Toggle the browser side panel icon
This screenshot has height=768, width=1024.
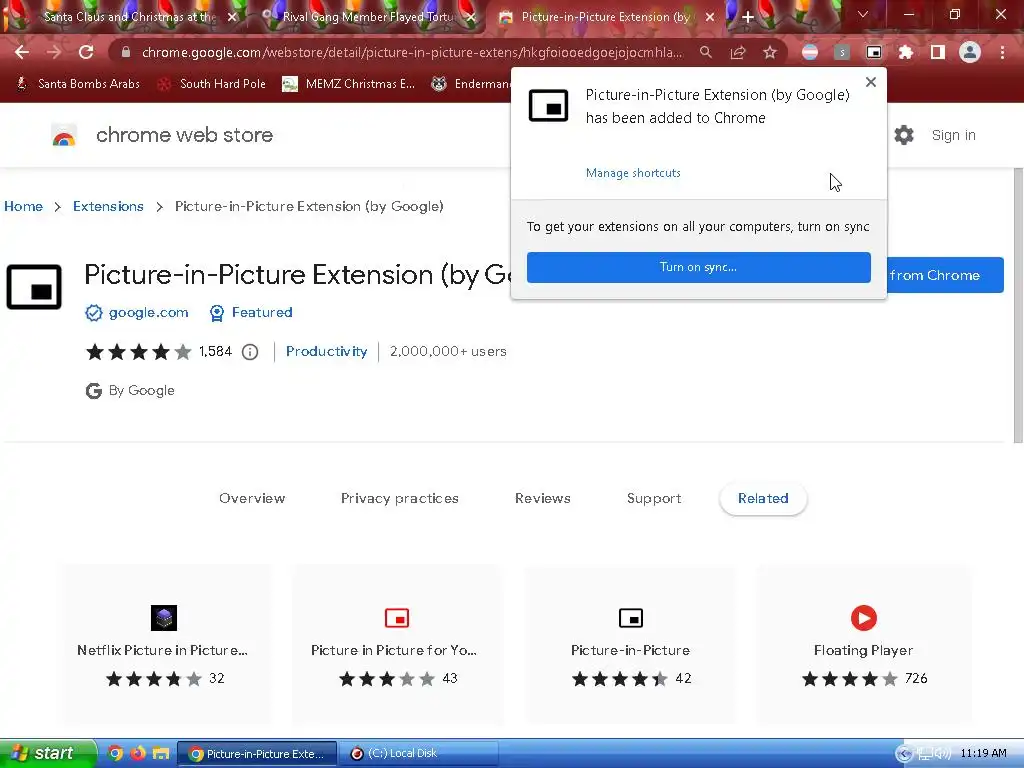(x=938, y=52)
